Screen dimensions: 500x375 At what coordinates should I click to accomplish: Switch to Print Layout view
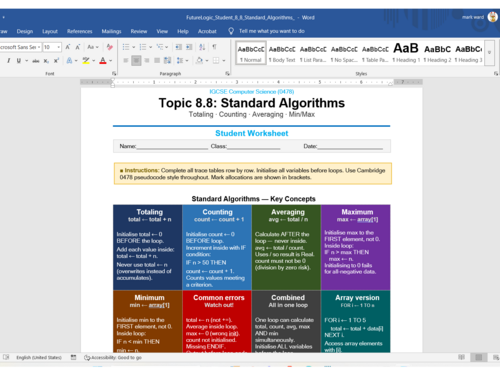(479, 357)
